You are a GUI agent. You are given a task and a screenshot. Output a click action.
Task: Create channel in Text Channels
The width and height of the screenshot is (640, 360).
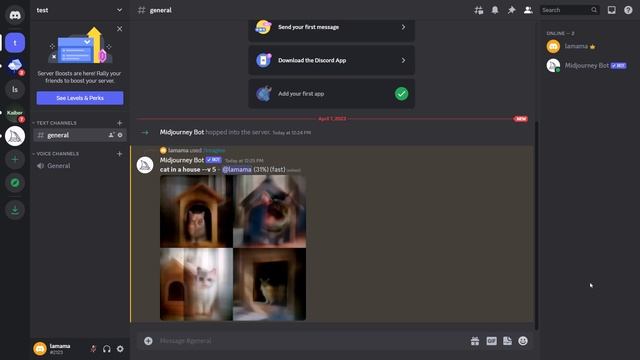(119, 123)
